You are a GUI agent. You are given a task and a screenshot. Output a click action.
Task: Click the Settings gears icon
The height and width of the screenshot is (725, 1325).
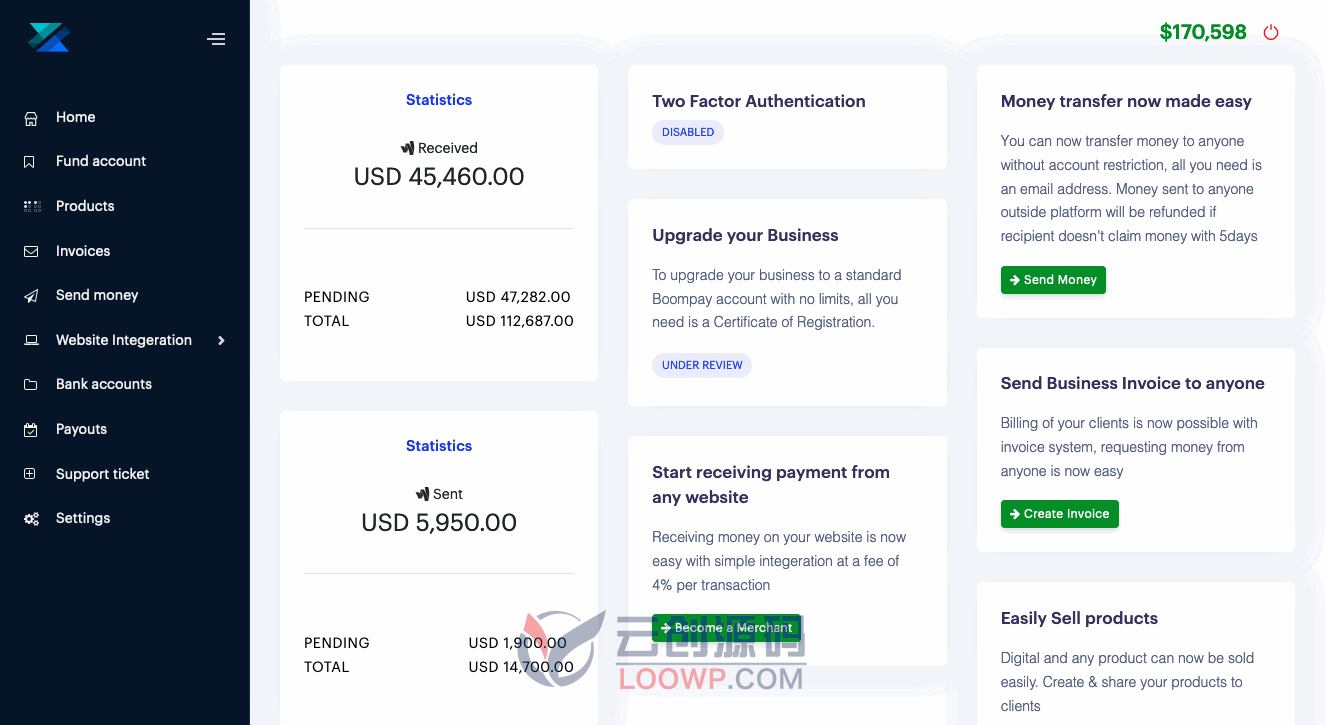(x=32, y=519)
